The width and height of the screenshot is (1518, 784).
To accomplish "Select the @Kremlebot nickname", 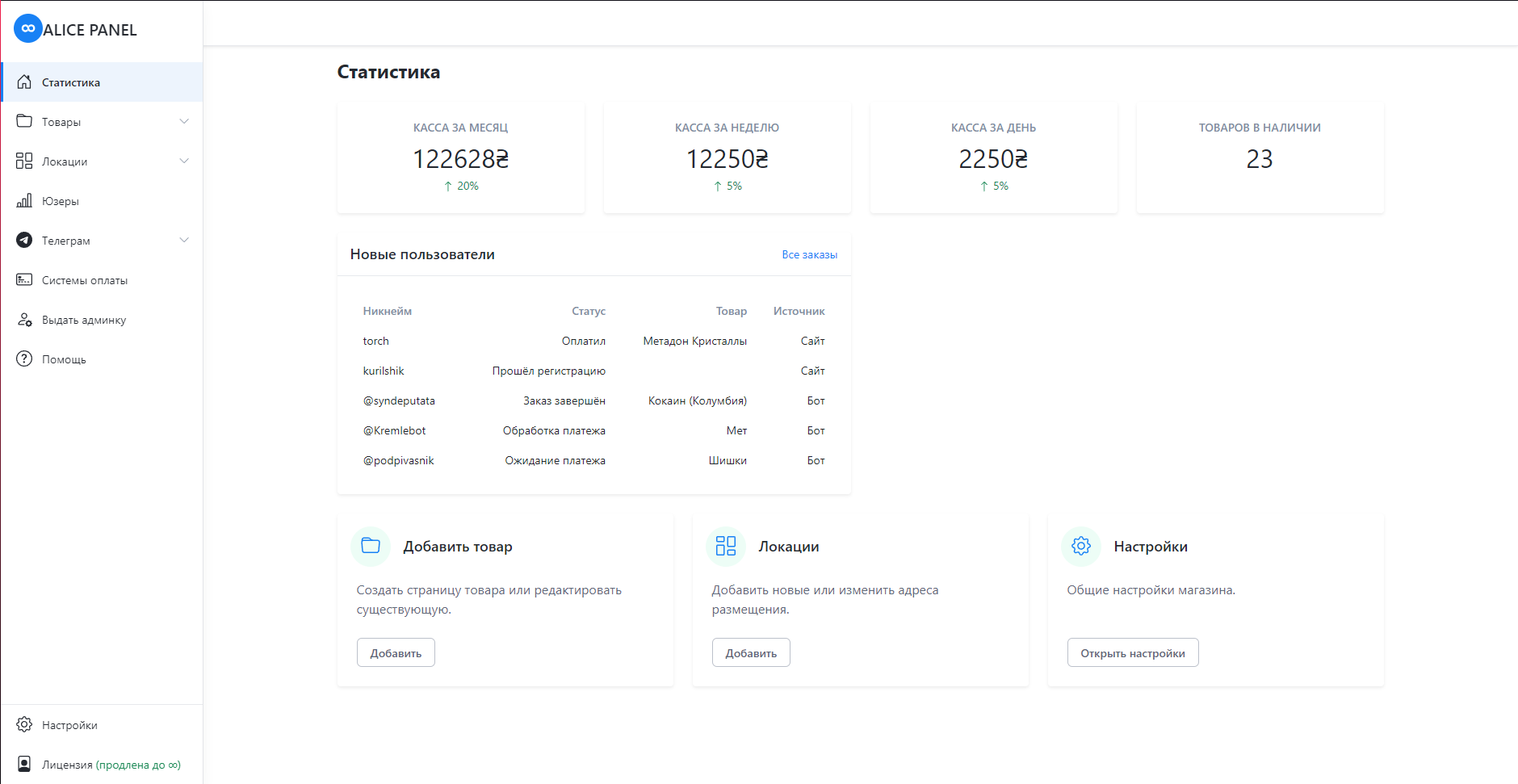I will pos(394,430).
